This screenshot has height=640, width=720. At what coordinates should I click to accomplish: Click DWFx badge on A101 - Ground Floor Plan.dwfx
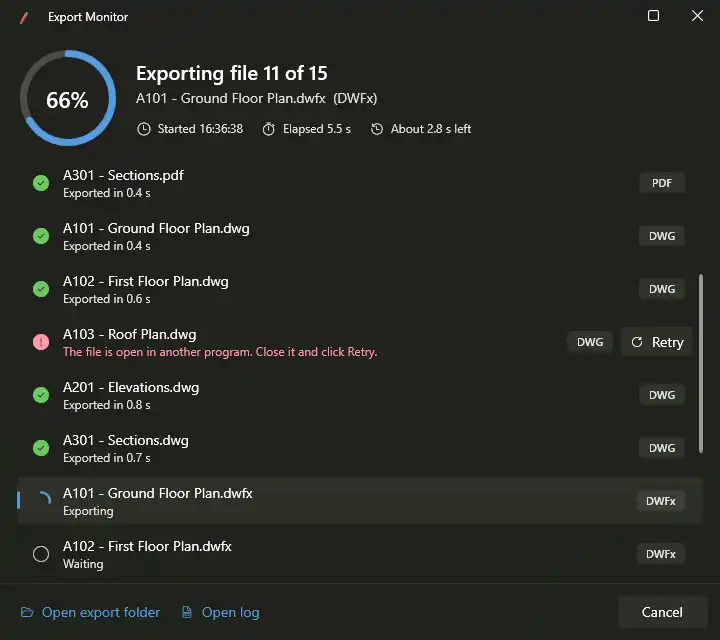tap(661, 501)
